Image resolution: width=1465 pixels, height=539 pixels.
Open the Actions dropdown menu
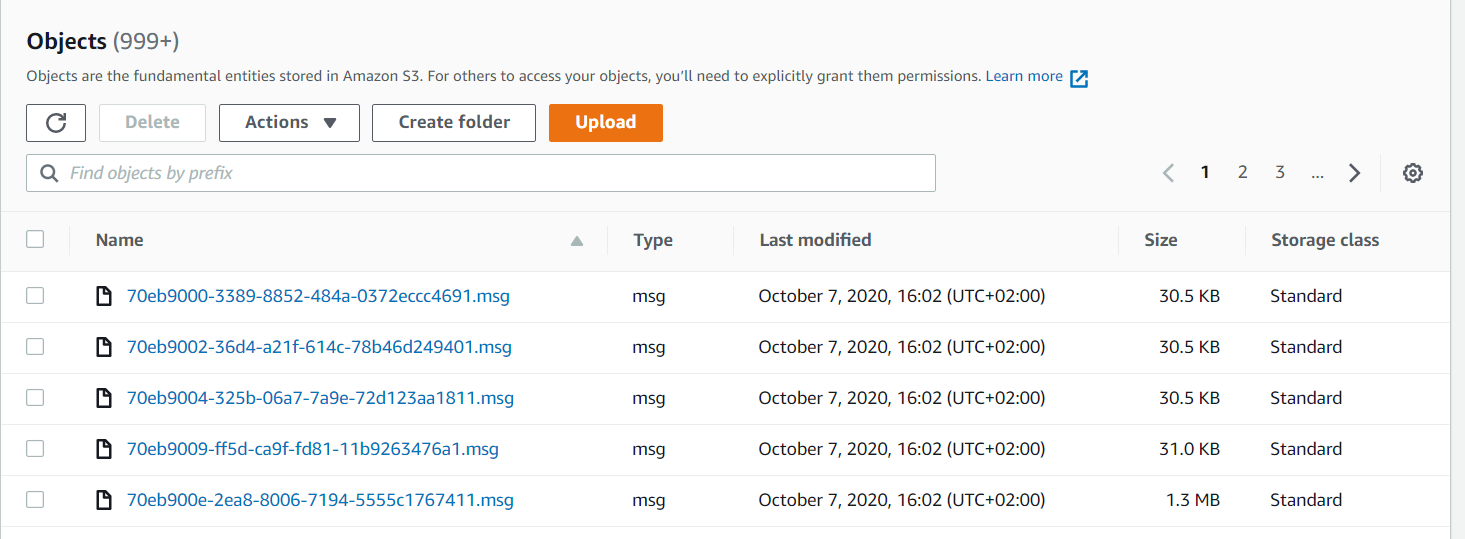tap(289, 123)
